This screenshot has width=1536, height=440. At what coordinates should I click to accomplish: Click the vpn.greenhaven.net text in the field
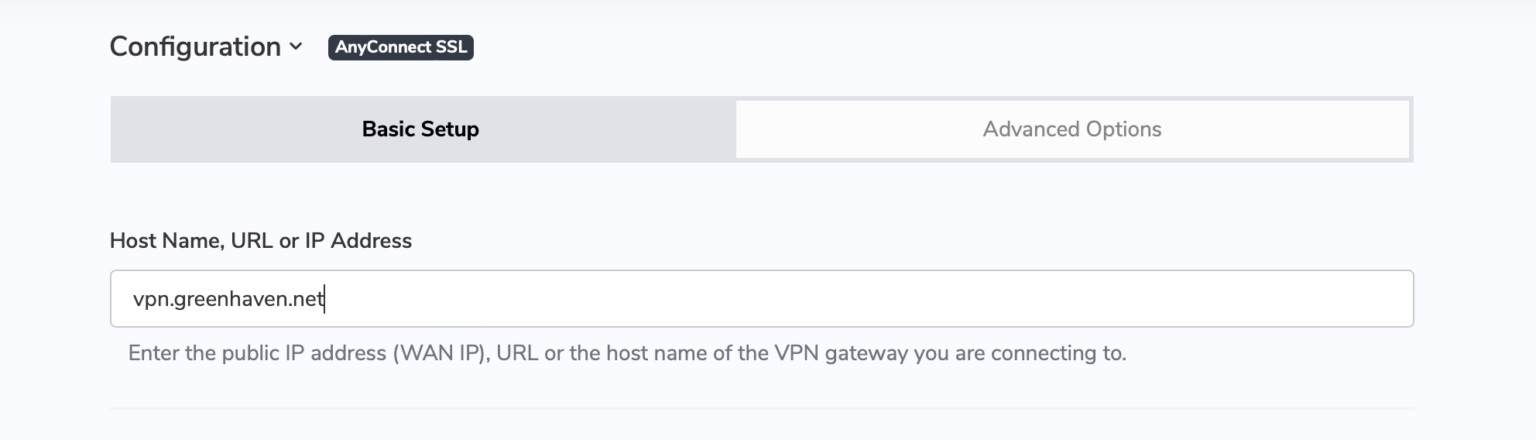pyautogui.click(x=229, y=298)
